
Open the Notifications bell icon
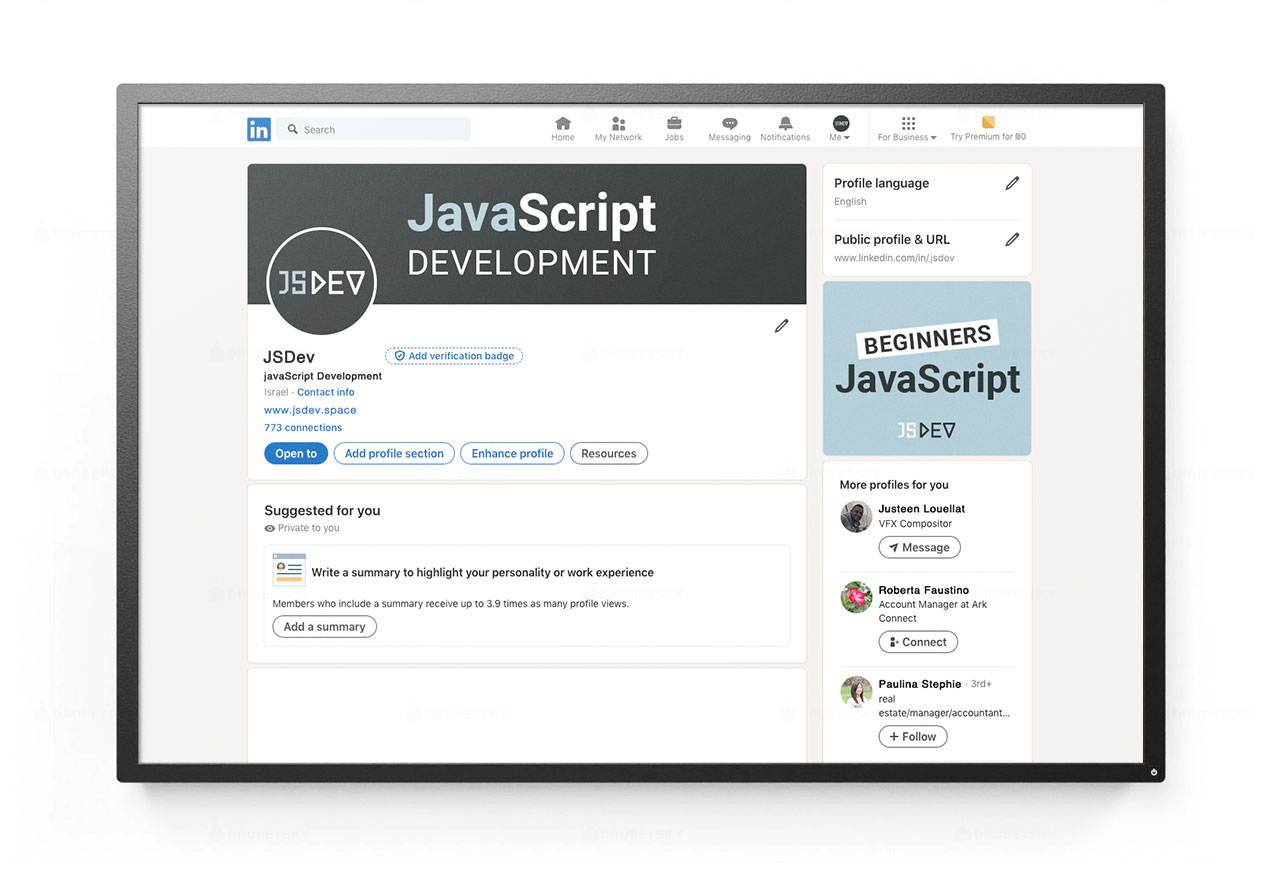coord(785,124)
